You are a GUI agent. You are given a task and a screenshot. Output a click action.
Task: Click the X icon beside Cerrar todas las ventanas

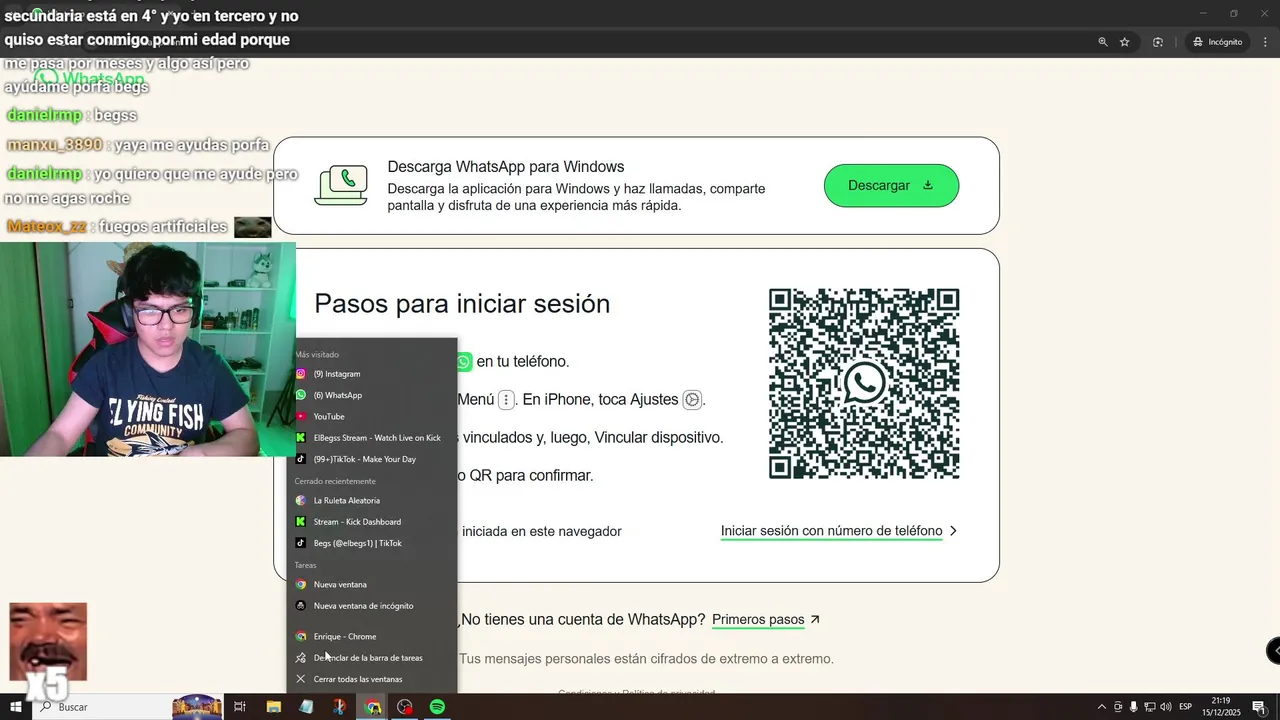[300, 679]
